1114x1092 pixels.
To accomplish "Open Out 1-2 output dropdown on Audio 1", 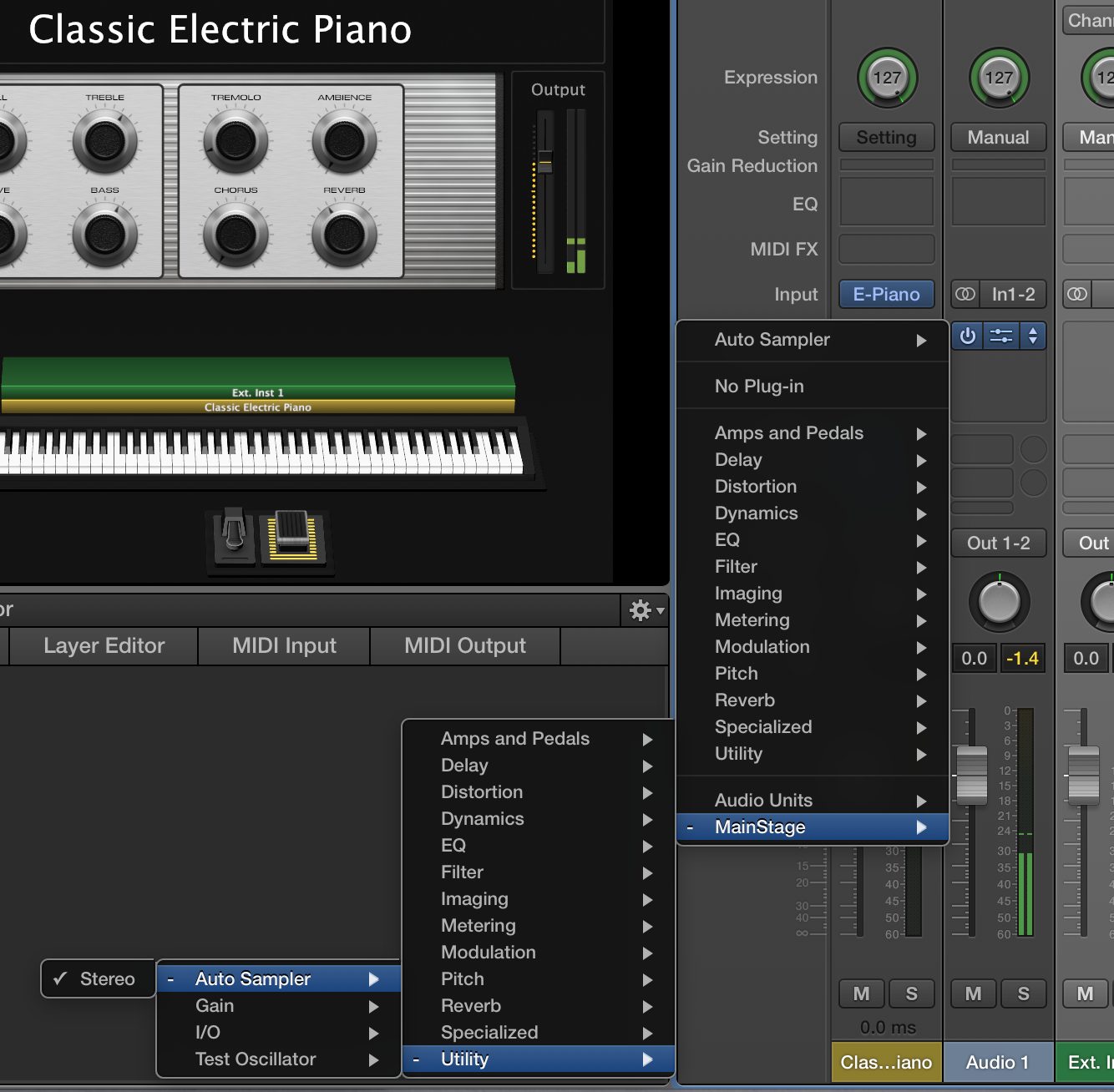I will tap(999, 543).
